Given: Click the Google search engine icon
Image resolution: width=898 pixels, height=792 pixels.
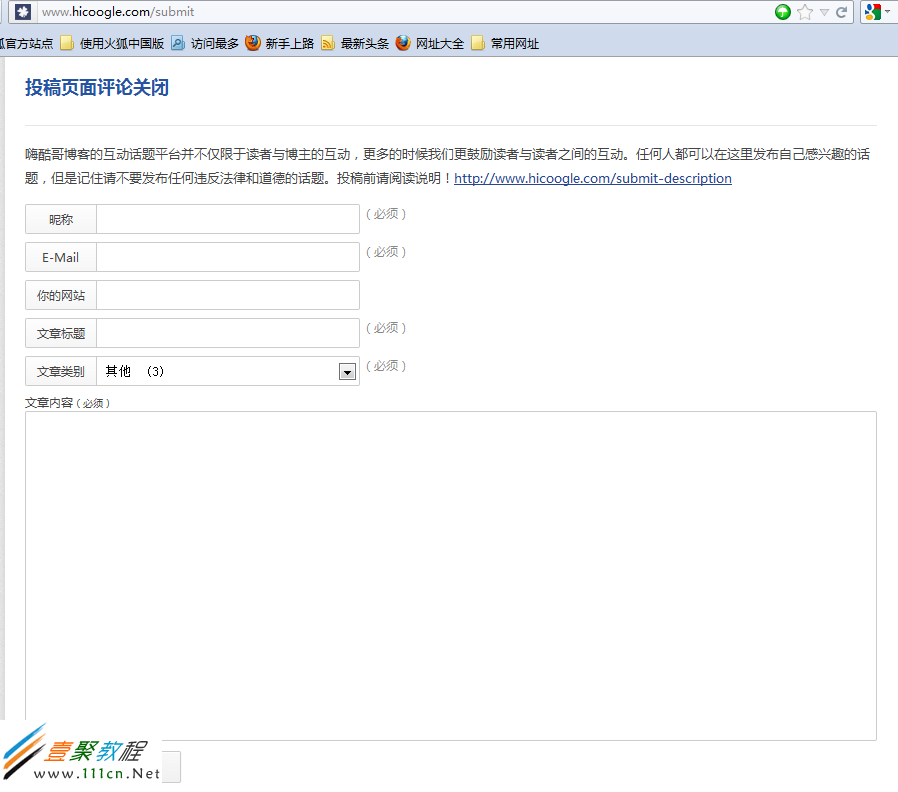Looking at the screenshot, I should click(x=872, y=12).
